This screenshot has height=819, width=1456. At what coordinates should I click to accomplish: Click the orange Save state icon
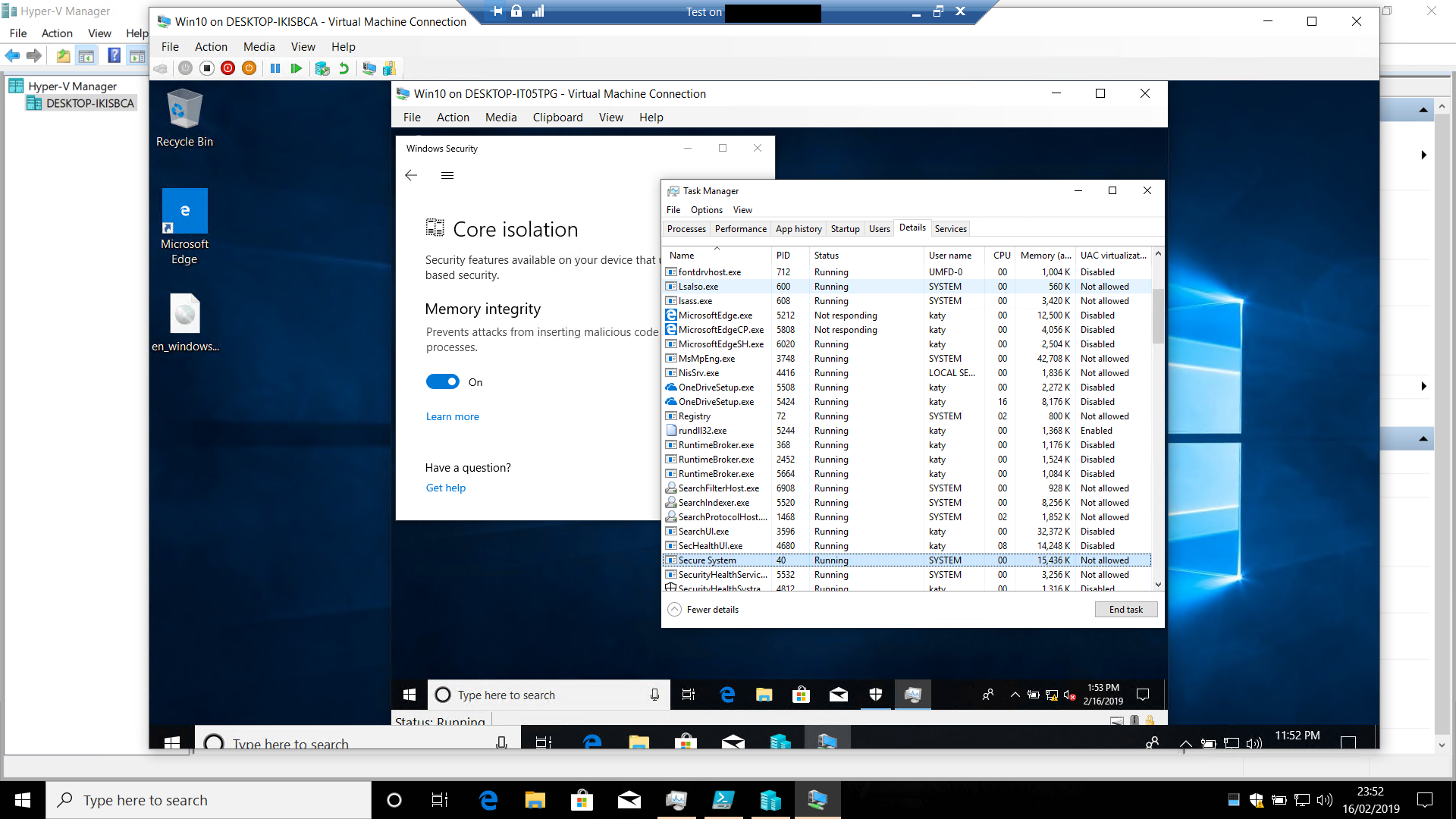coord(249,68)
